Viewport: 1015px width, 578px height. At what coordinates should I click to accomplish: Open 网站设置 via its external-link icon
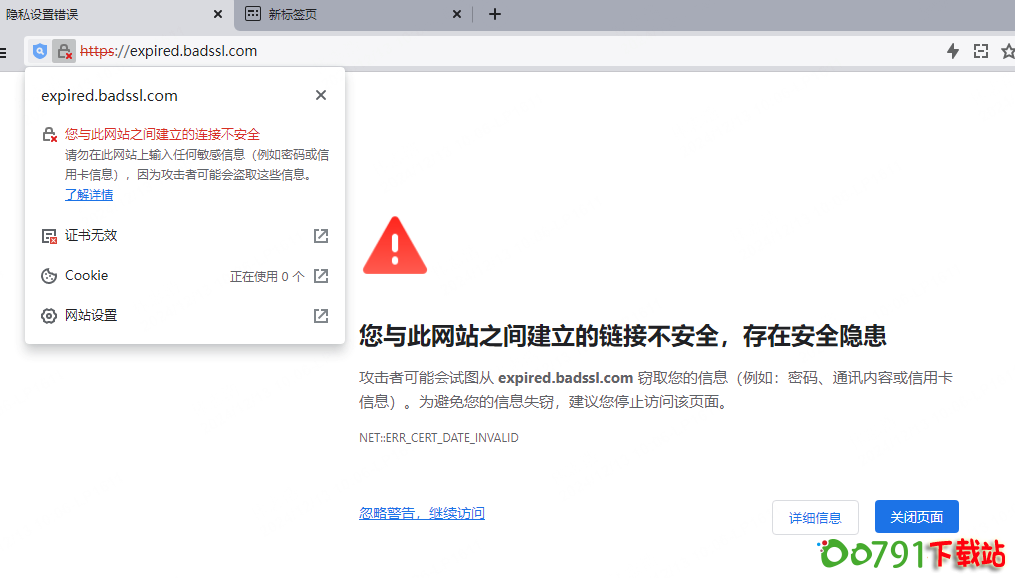tap(321, 316)
